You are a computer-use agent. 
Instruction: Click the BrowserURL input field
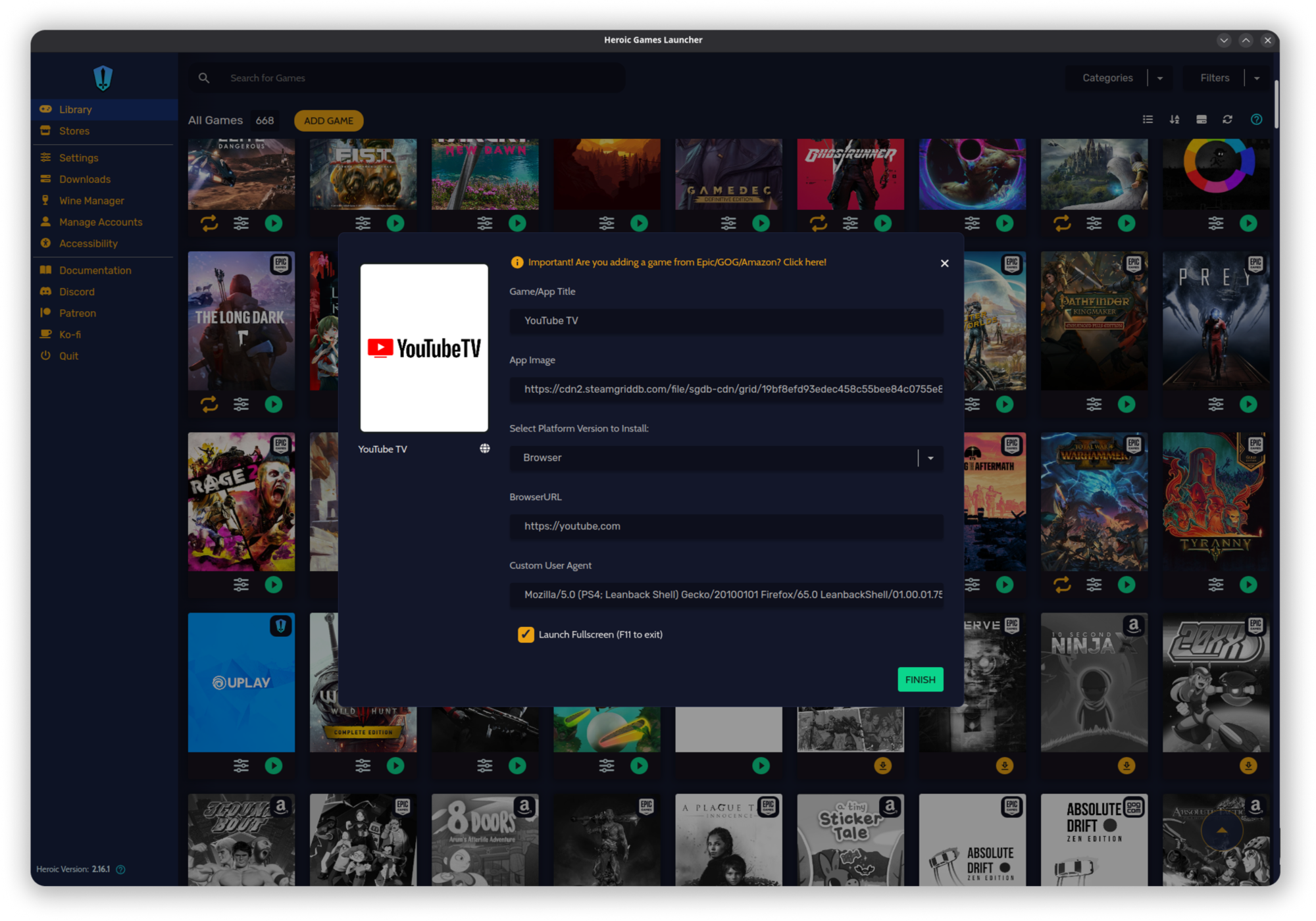coord(726,526)
